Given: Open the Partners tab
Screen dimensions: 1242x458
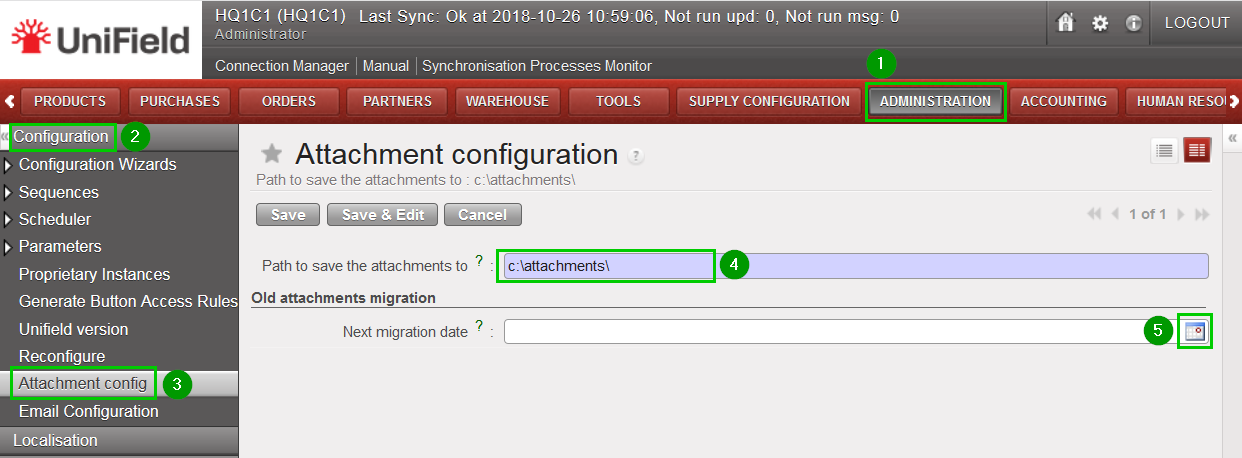Looking at the screenshot, I should [x=397, y=101].
